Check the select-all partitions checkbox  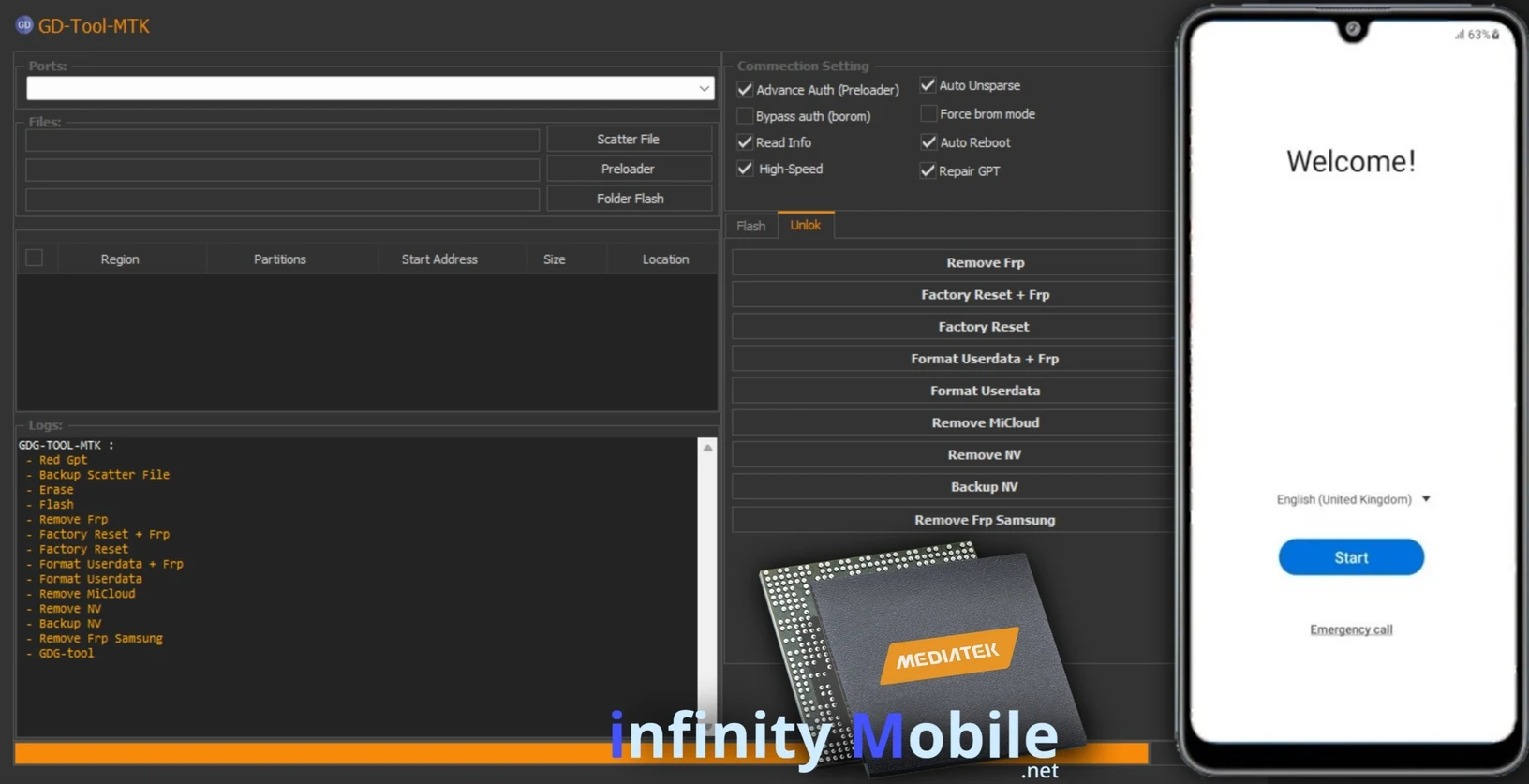[x=35, y=258]
